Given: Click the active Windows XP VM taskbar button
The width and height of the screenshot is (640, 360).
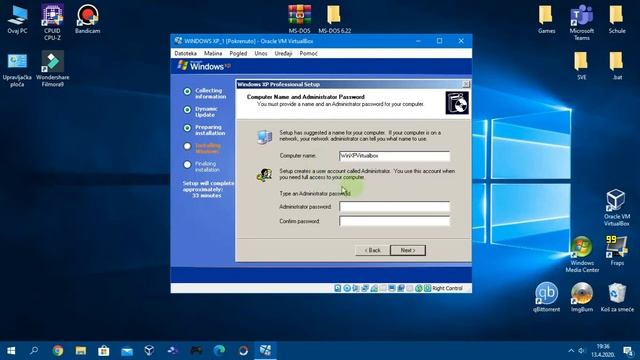Looking at the screenshot, I should click(x=266, y=351).
